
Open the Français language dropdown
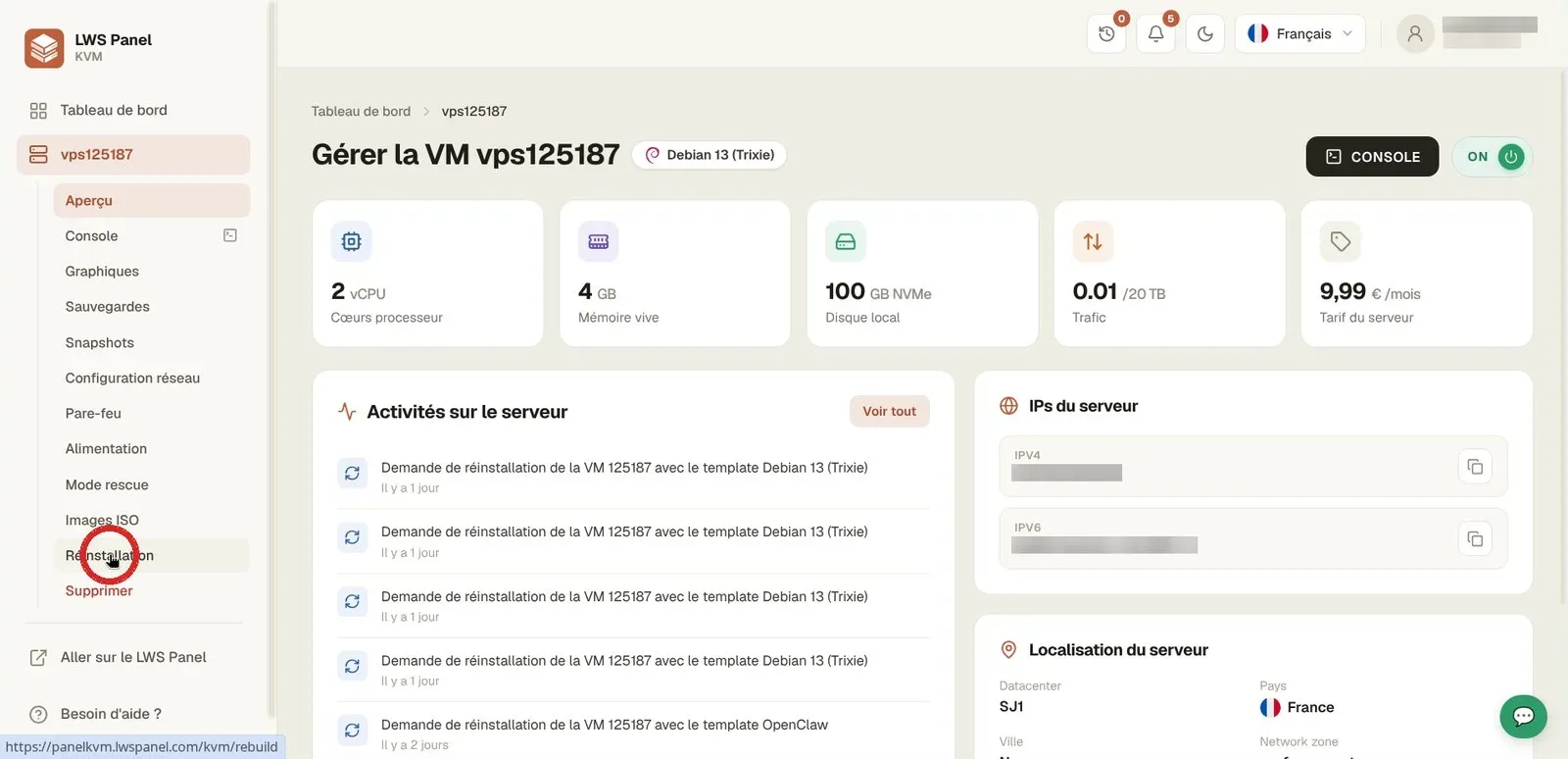(x=1299, y=34)
